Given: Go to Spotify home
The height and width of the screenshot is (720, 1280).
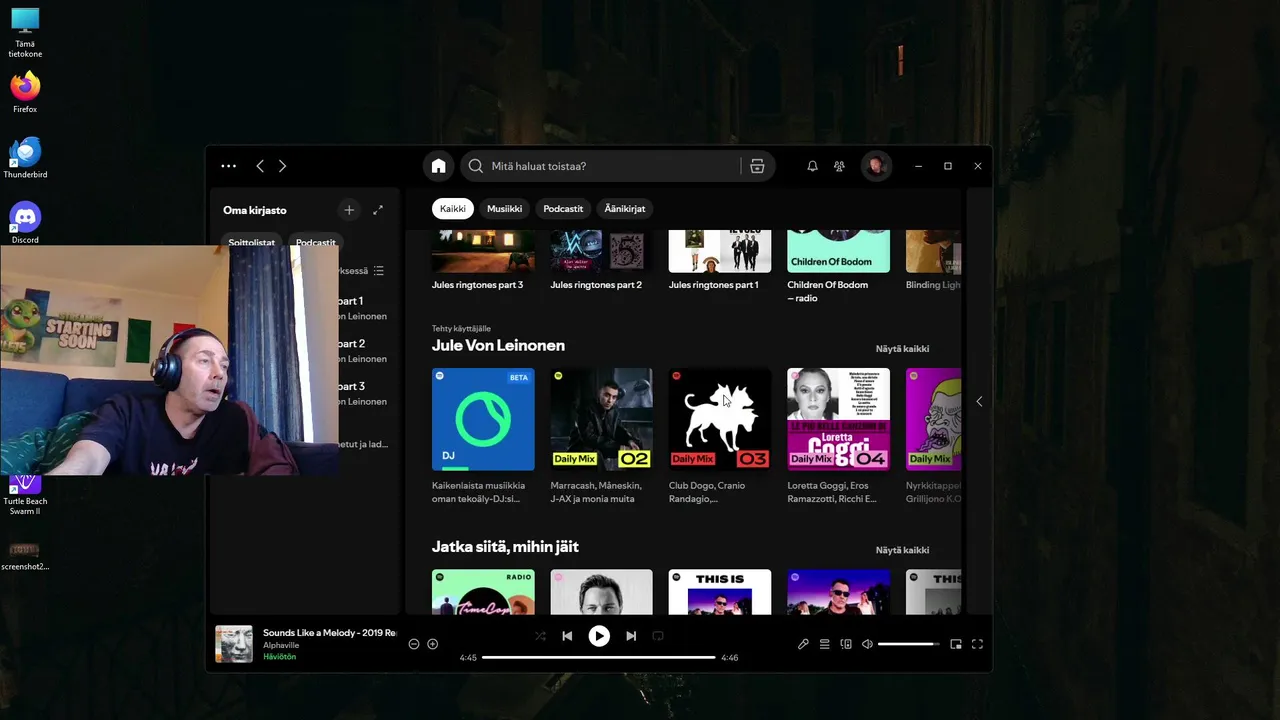Looking at the screenshot, I should [438, 166].
